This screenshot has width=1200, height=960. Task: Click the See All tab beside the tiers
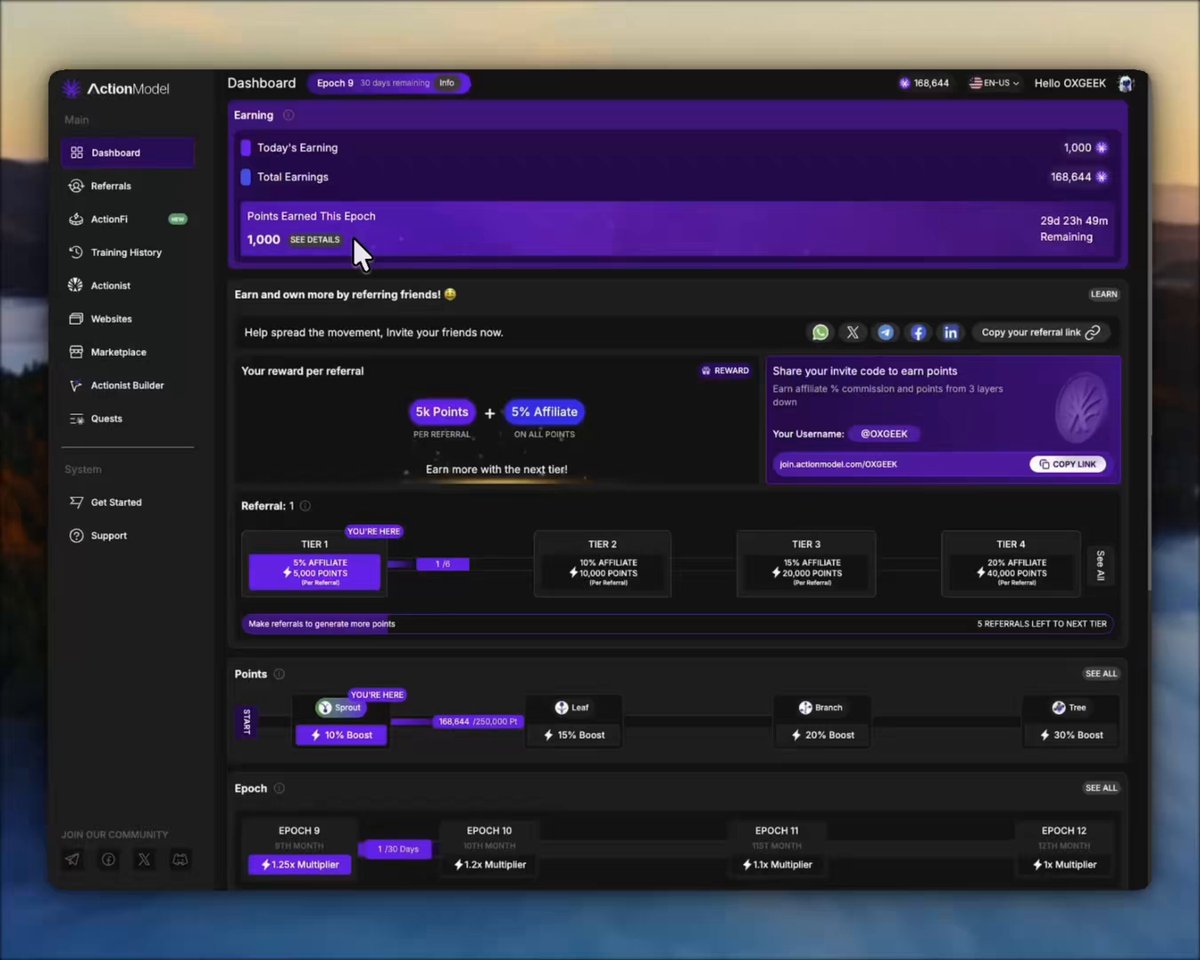click(x=1100, y=565)
